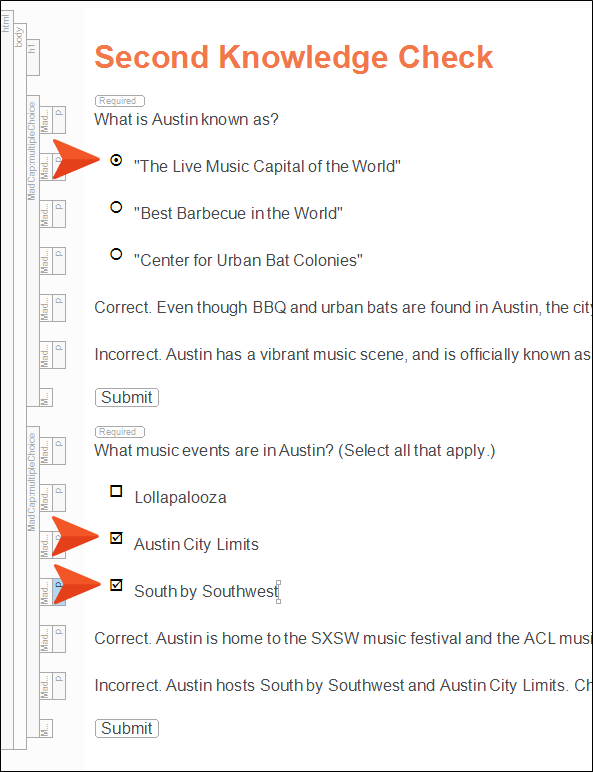Select "The Live Music Capital of the World" radio button
This screenshot has height=772, width=593.
[x=116, y=160]
